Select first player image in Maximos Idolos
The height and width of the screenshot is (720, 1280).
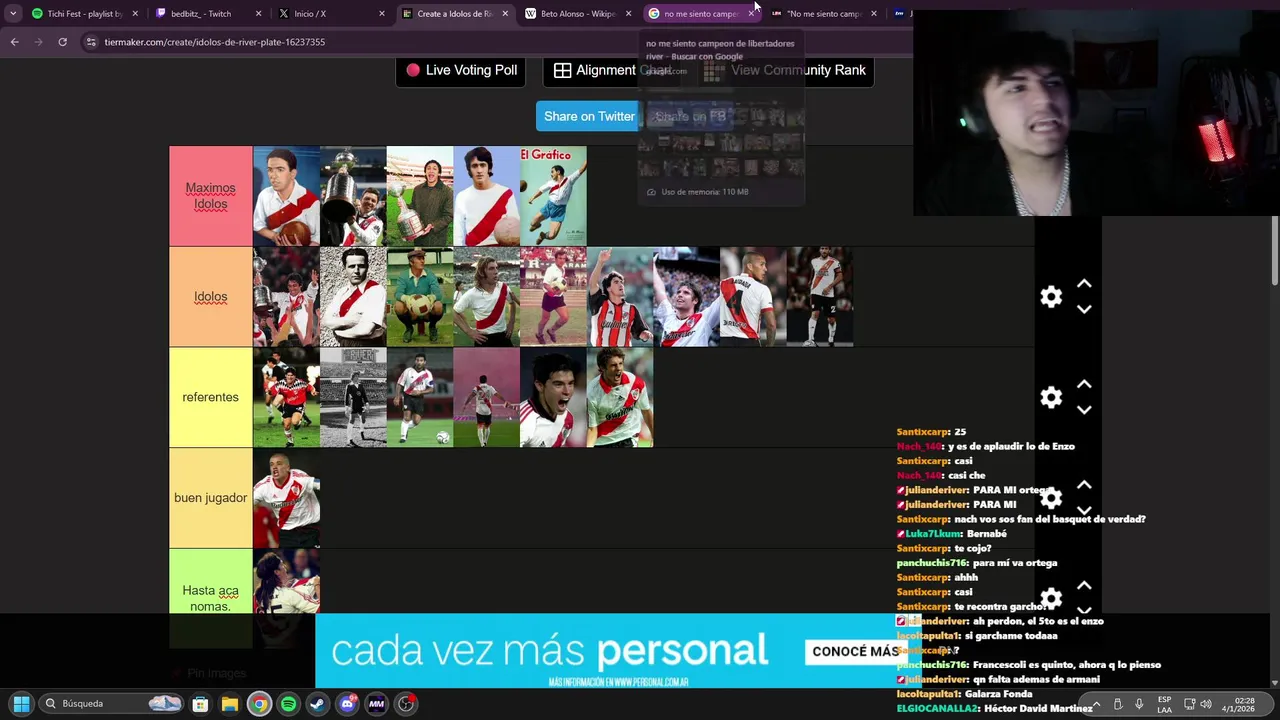[286, 196]
